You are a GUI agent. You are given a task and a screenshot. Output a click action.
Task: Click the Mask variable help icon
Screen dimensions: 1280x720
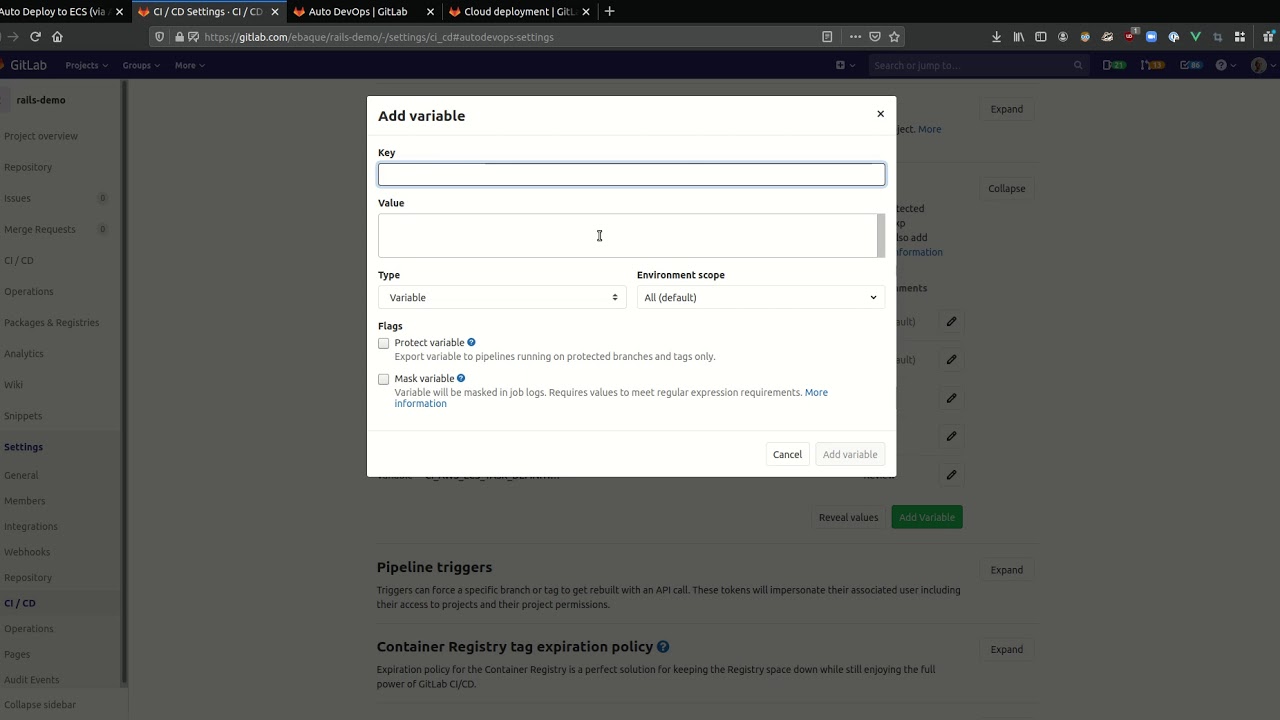(x=461, y=379)
